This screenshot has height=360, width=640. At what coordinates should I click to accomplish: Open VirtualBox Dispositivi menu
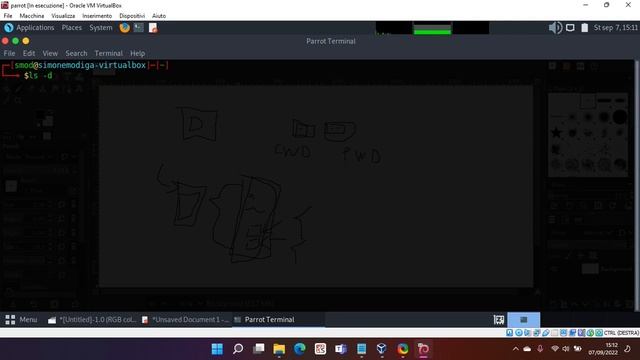[x=132, y=16]
